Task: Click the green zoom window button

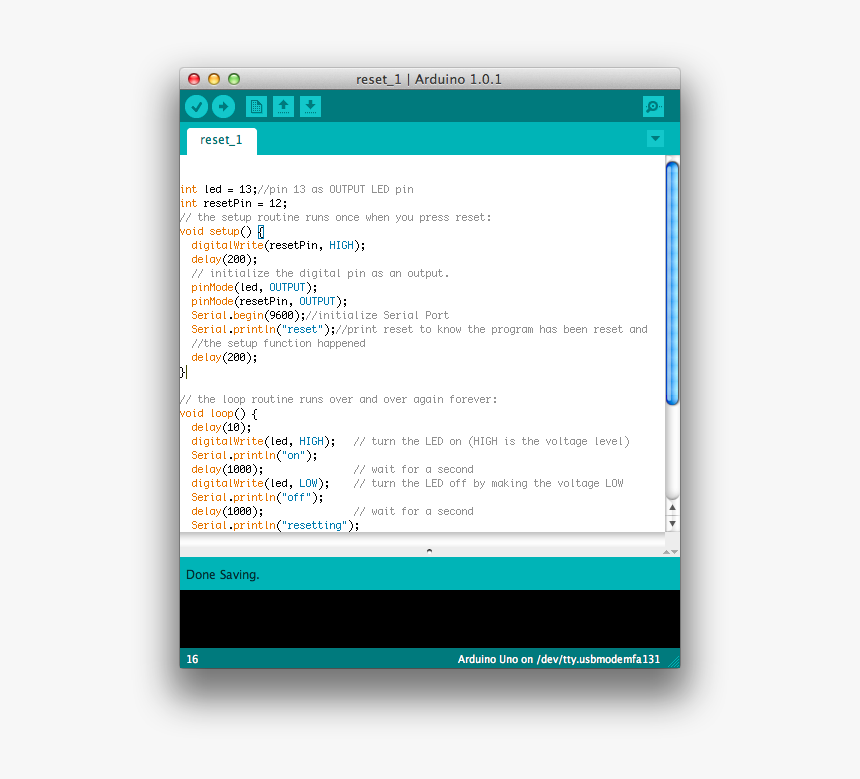Action: click(233, 78)
